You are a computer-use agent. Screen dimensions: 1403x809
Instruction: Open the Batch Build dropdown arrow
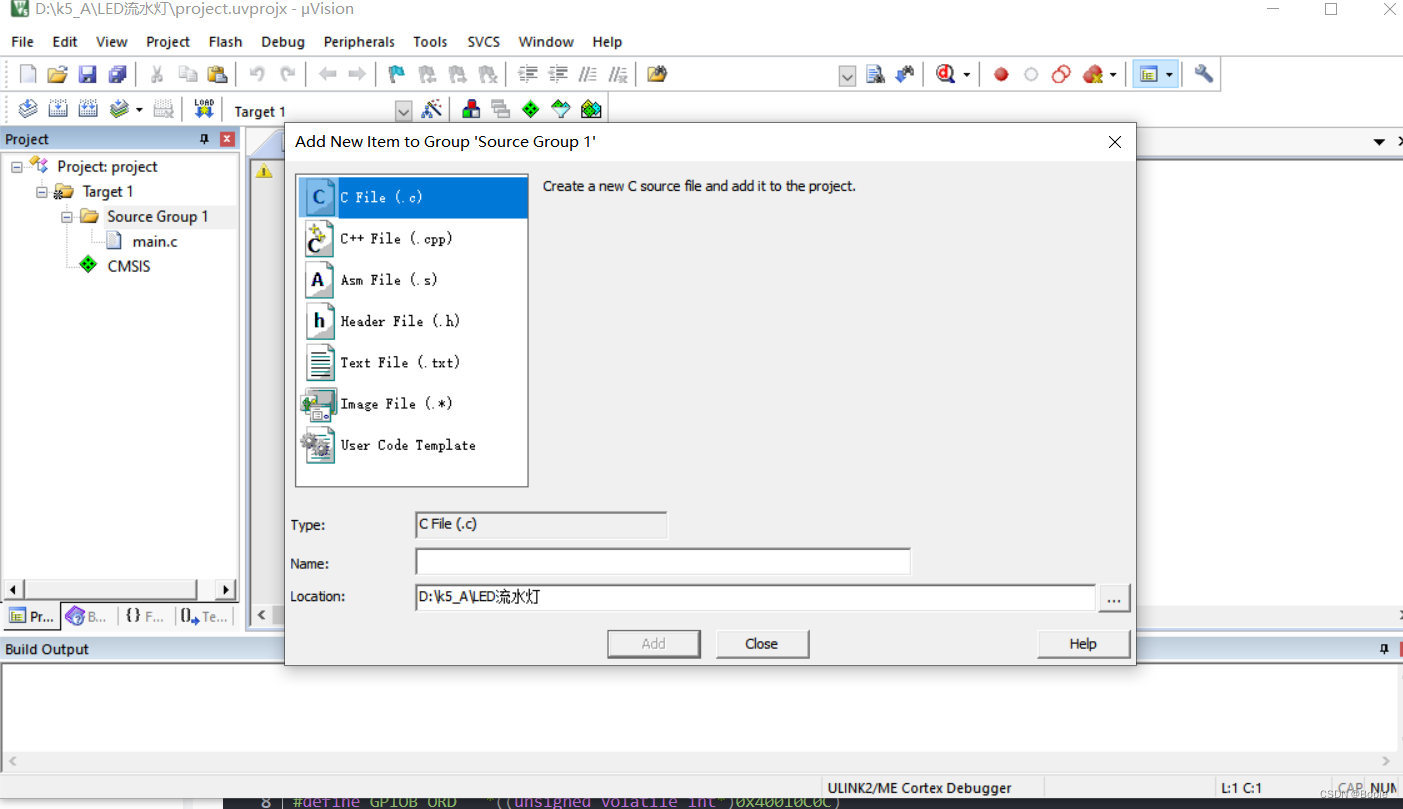139,109
